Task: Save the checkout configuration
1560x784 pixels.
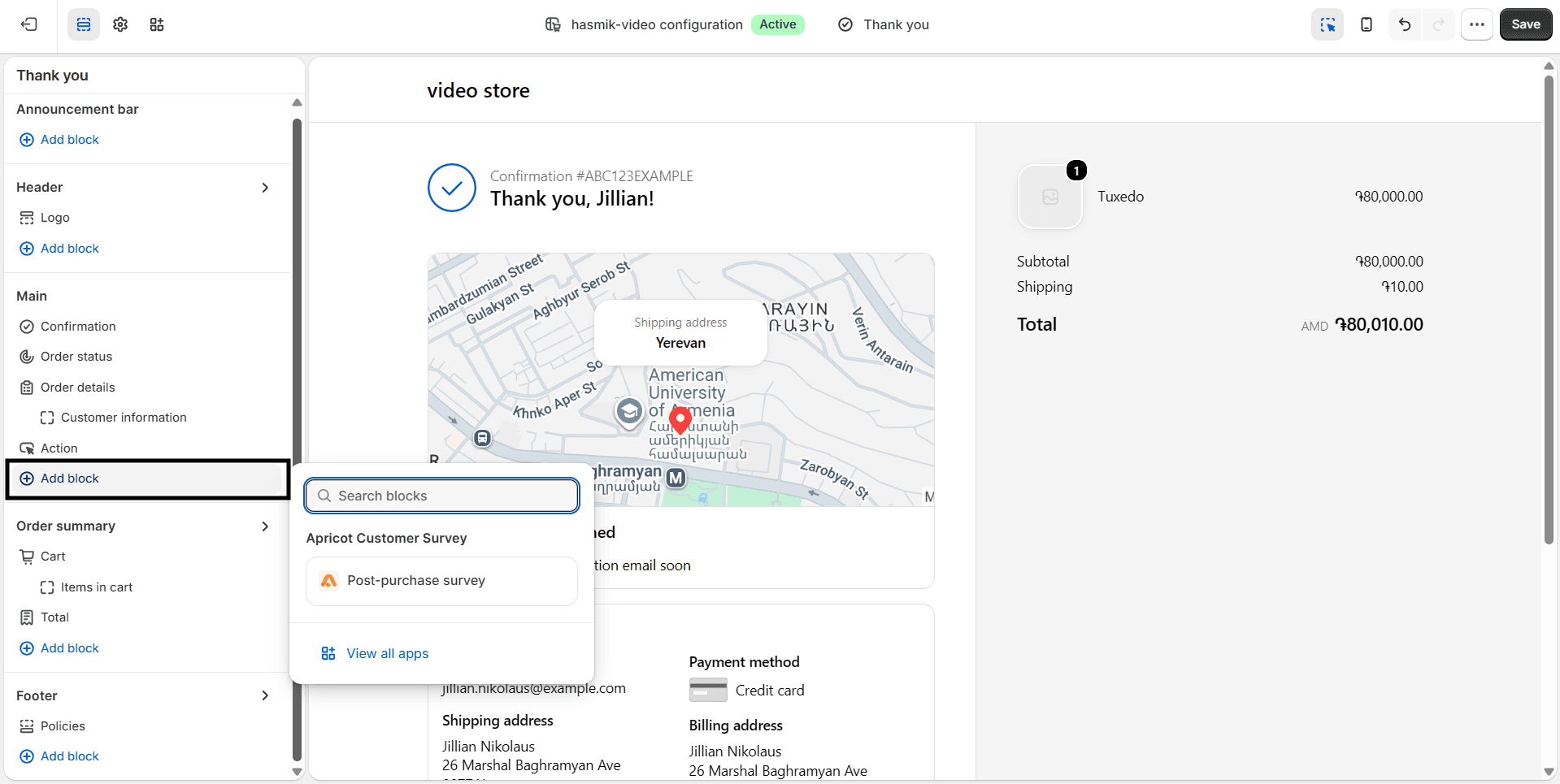Action: coord(1526,24)
